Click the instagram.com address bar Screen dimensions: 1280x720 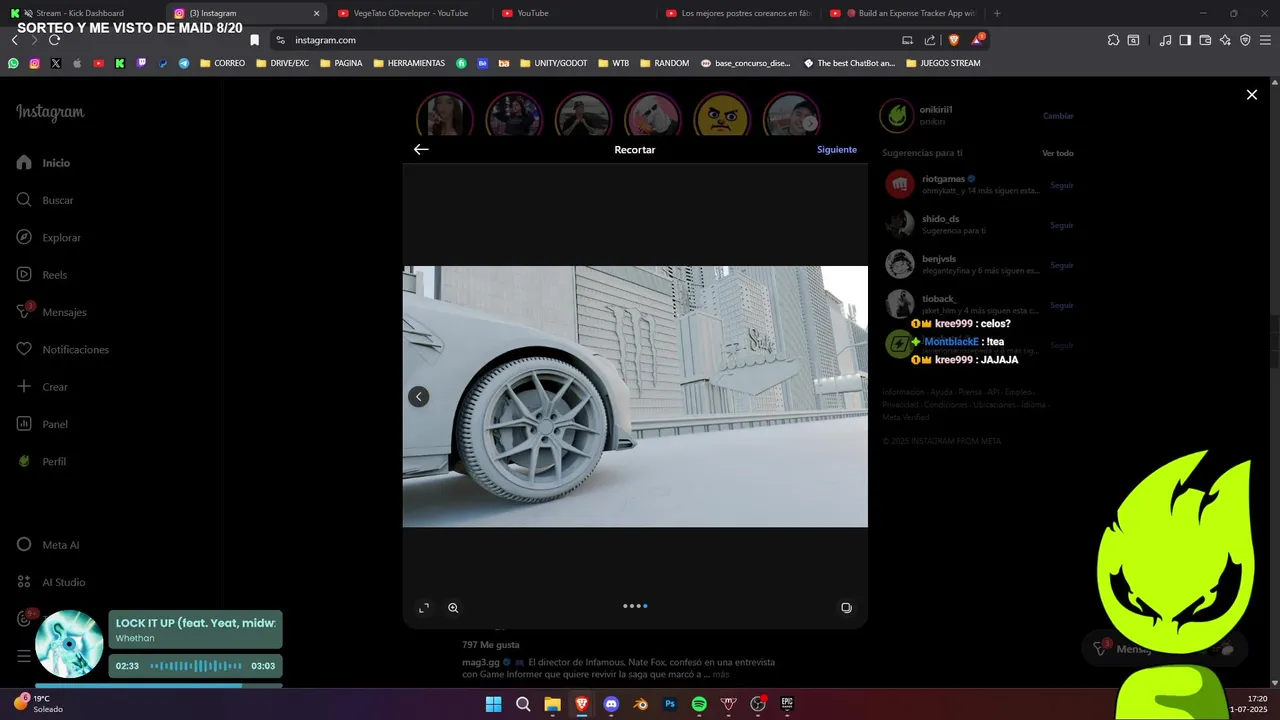tap(590, 40)
